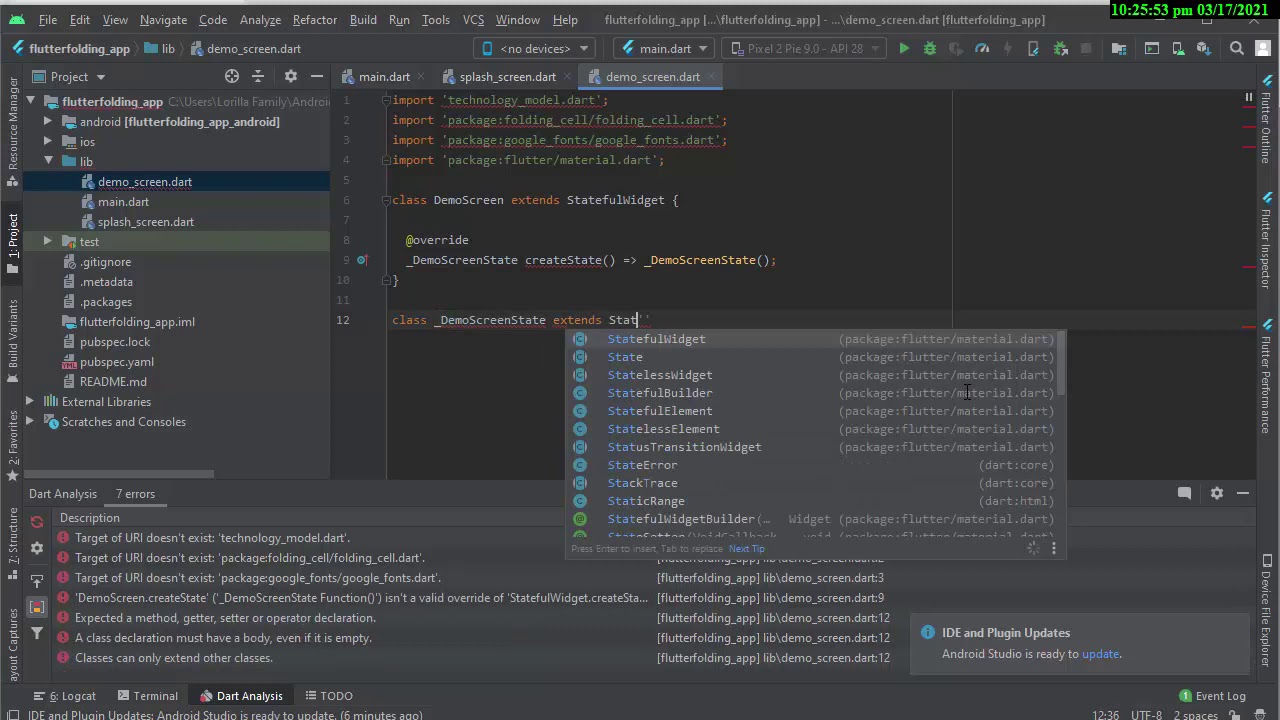Start debugging with the bug icon

[930, 48]
